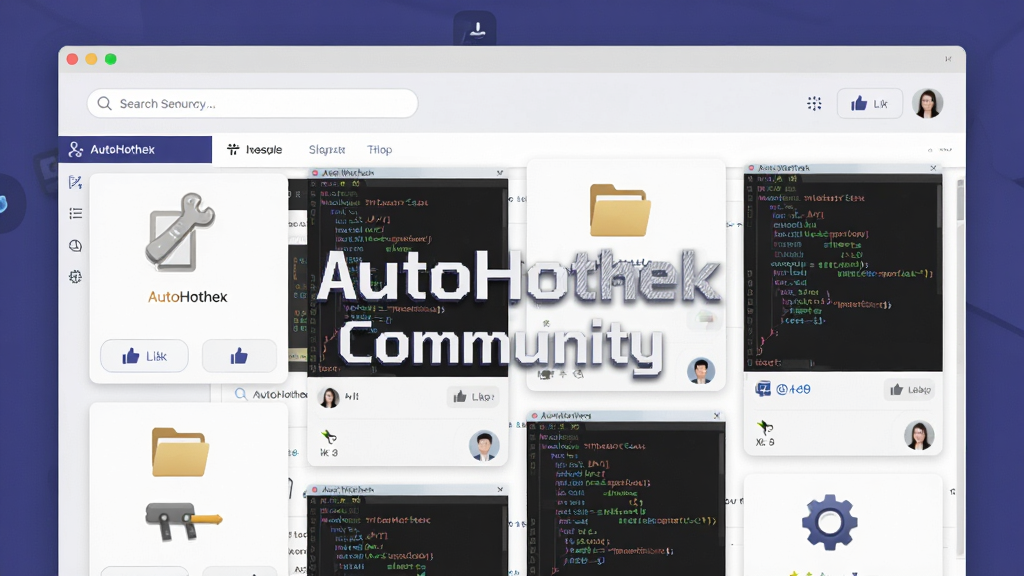Viewport: 1024px width, 576px height.
Task: Open the first center code snippet thumbnail
Action: click(408, 278)
